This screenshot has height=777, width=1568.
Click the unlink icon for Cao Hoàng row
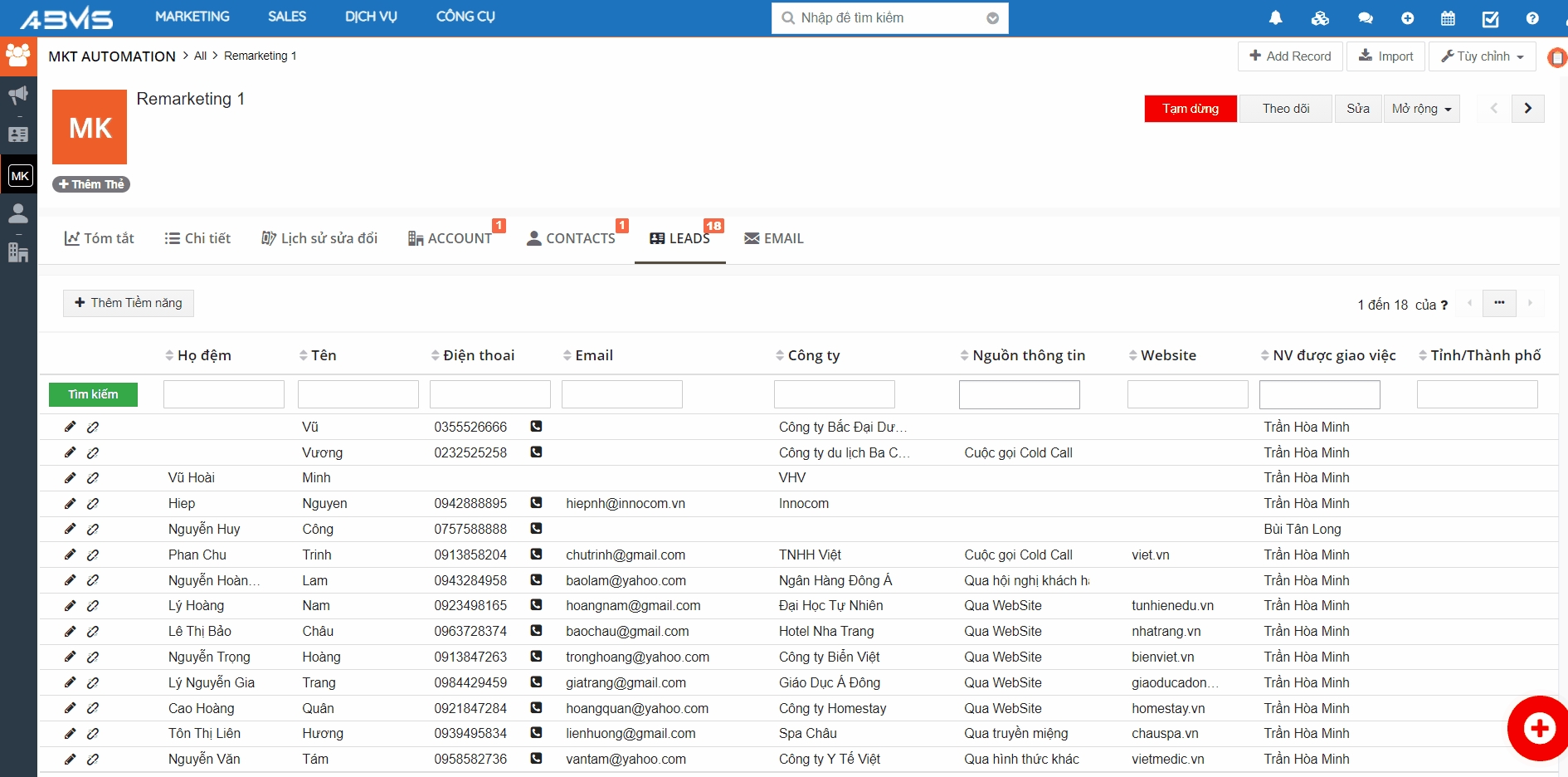93,708
